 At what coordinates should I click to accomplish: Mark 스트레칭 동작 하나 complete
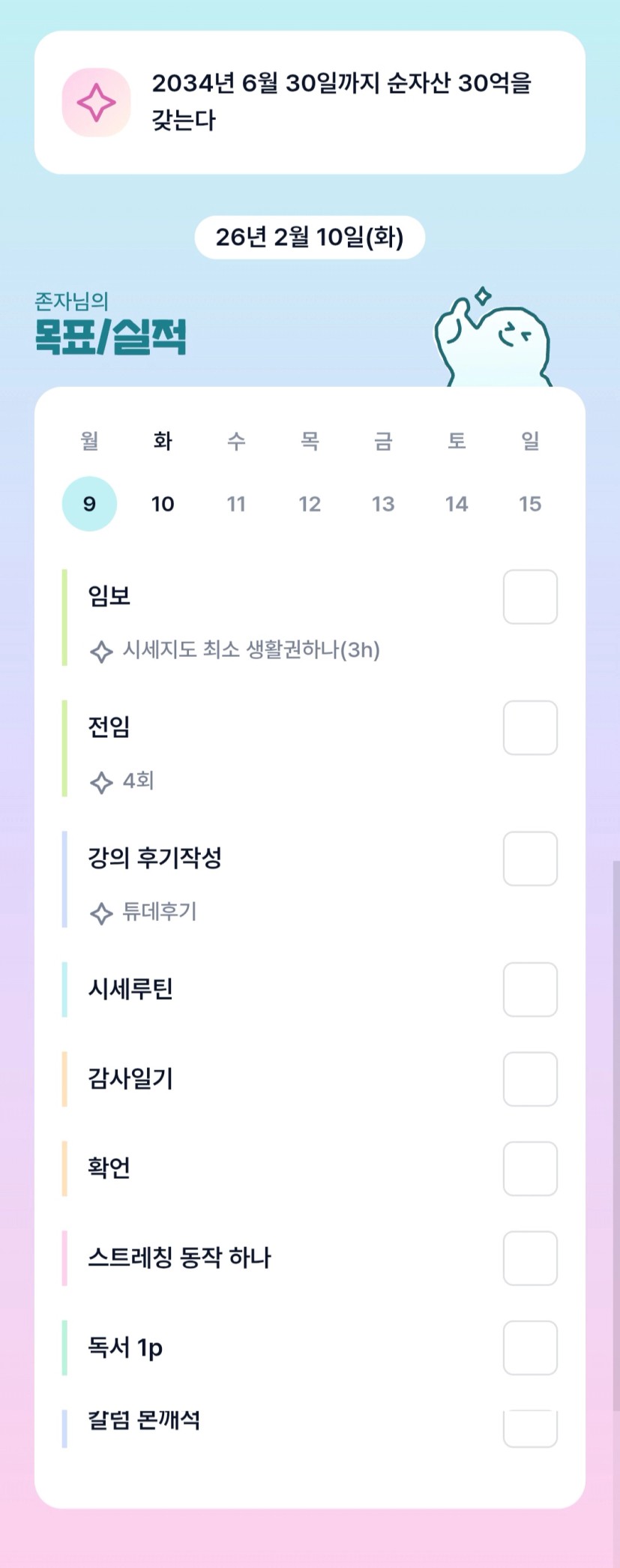point(530,1258)
